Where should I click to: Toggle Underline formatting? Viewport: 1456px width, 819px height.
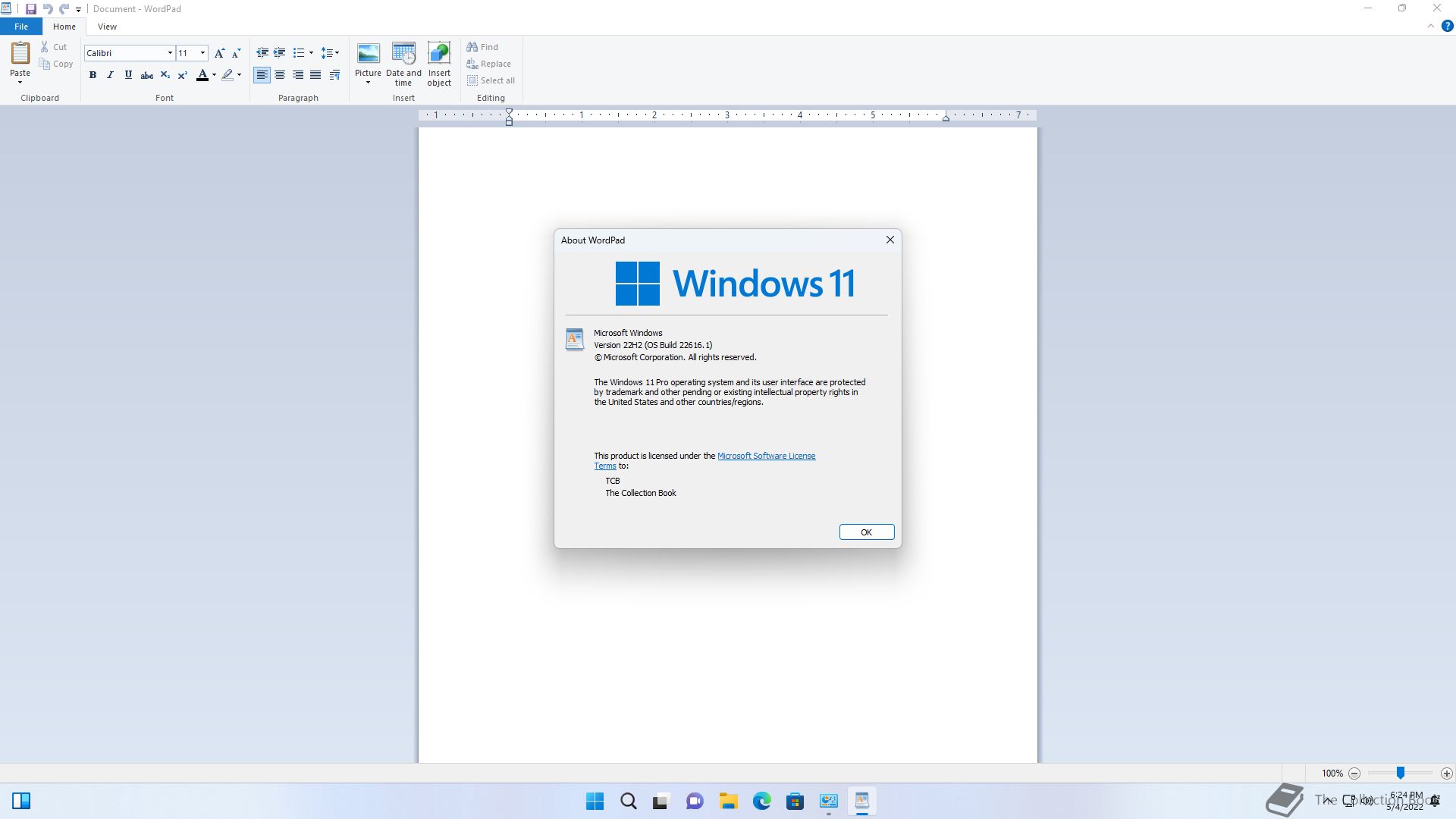(128, 75)
